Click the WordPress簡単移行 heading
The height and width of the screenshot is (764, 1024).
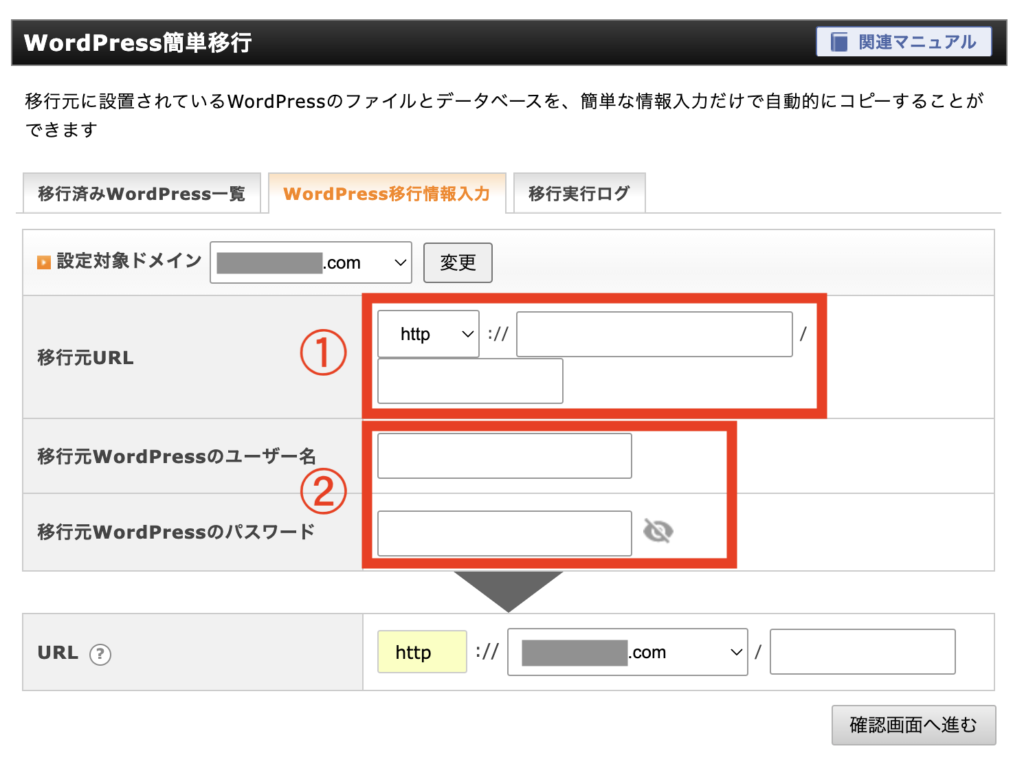(138, 42)
